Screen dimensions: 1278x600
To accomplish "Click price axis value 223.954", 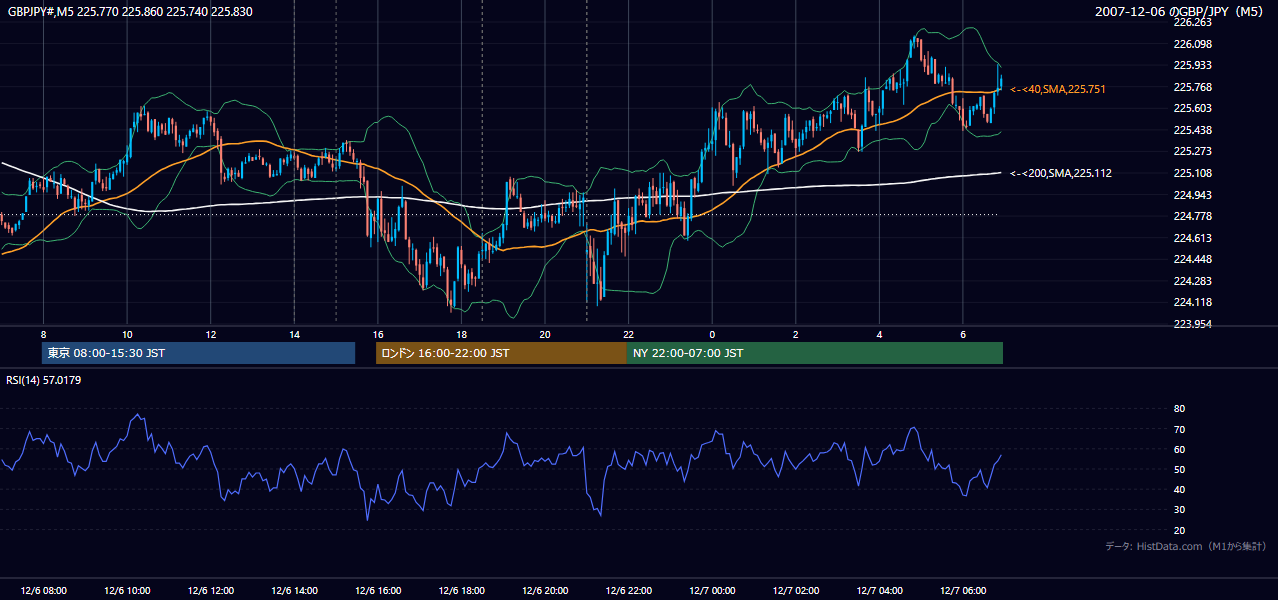I will (1192, 324).
